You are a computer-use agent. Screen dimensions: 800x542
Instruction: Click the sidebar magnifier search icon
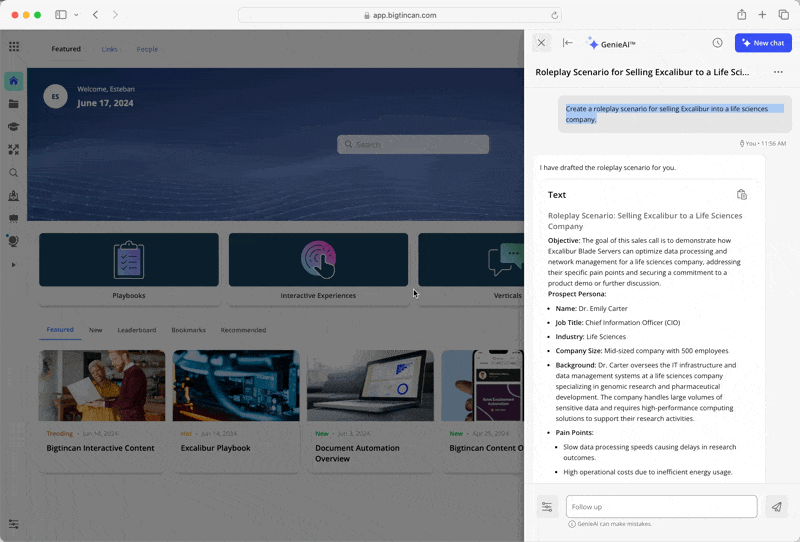14,173
